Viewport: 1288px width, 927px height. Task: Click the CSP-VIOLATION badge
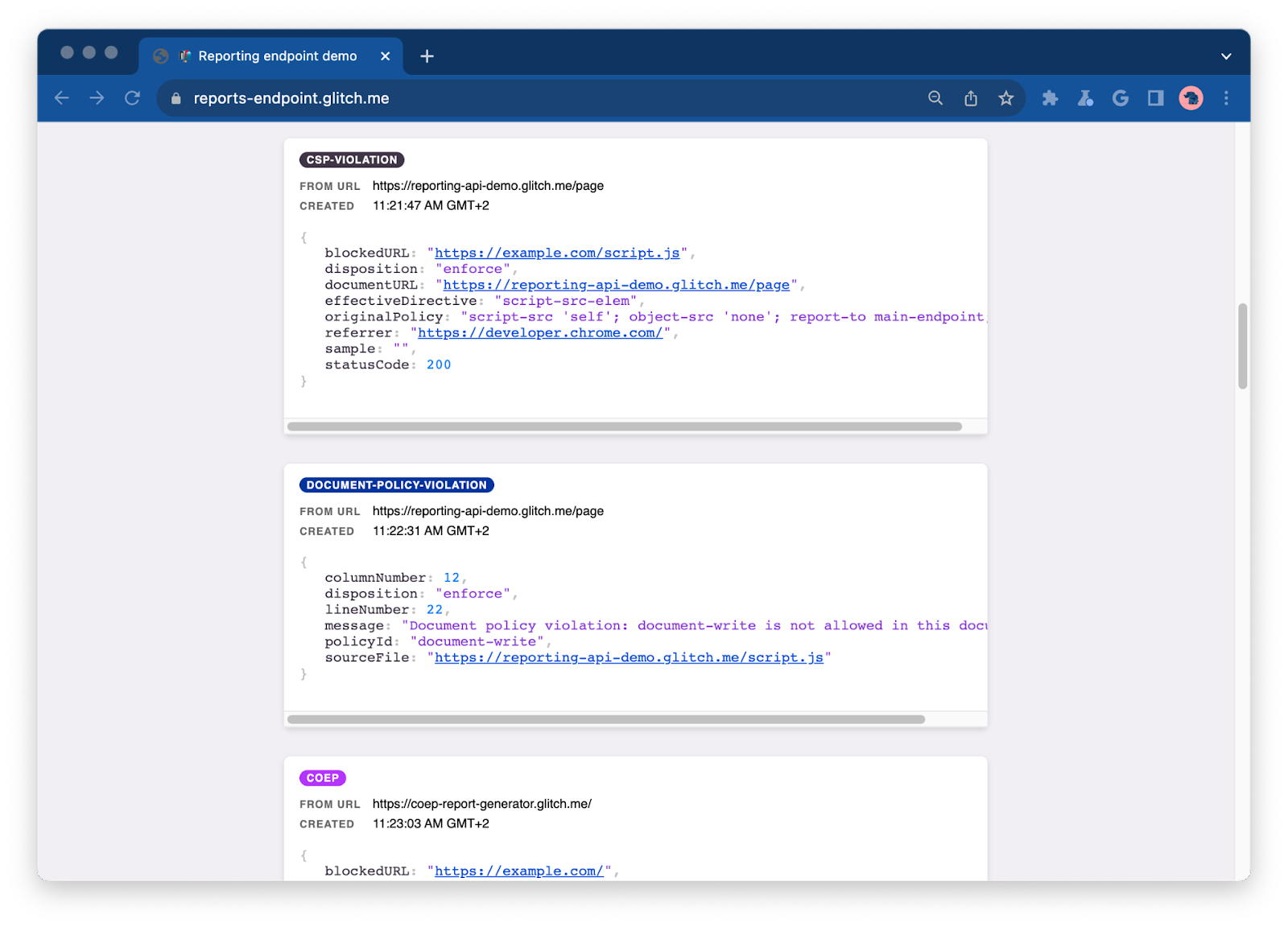tap(352, 160)
